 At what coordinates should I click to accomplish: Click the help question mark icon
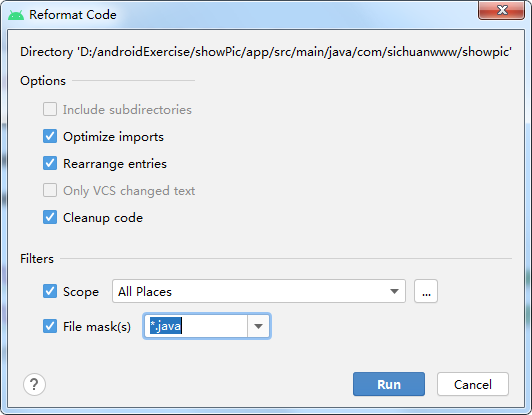34,384
